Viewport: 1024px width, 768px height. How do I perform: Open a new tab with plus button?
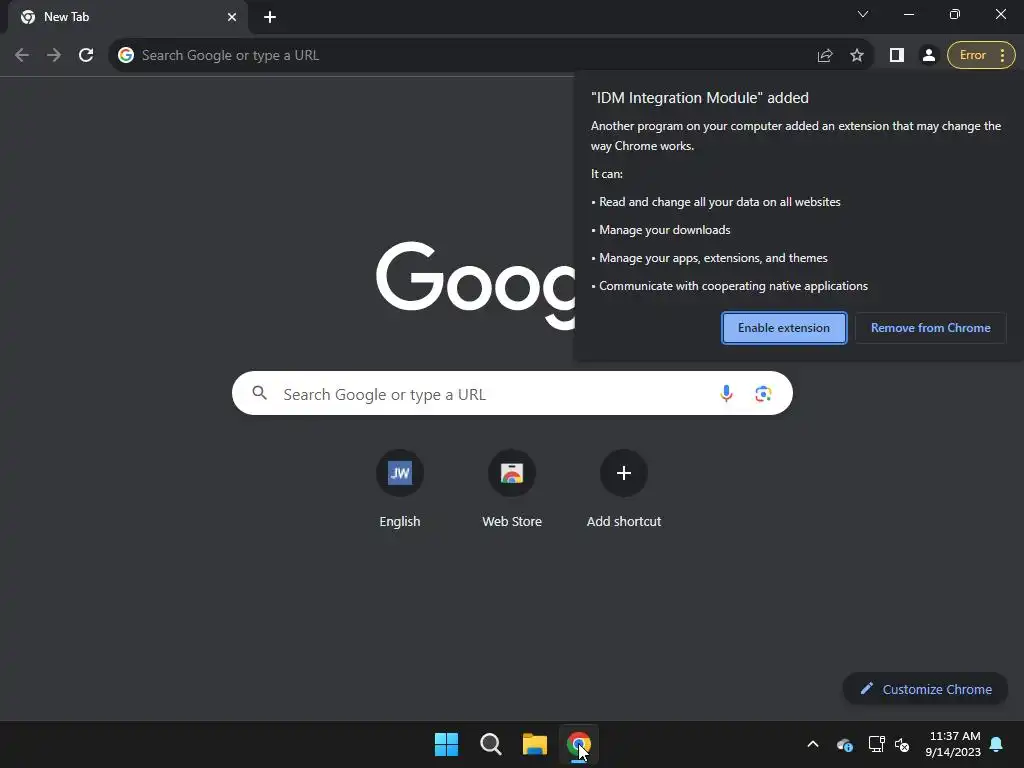tap(270, 17)
